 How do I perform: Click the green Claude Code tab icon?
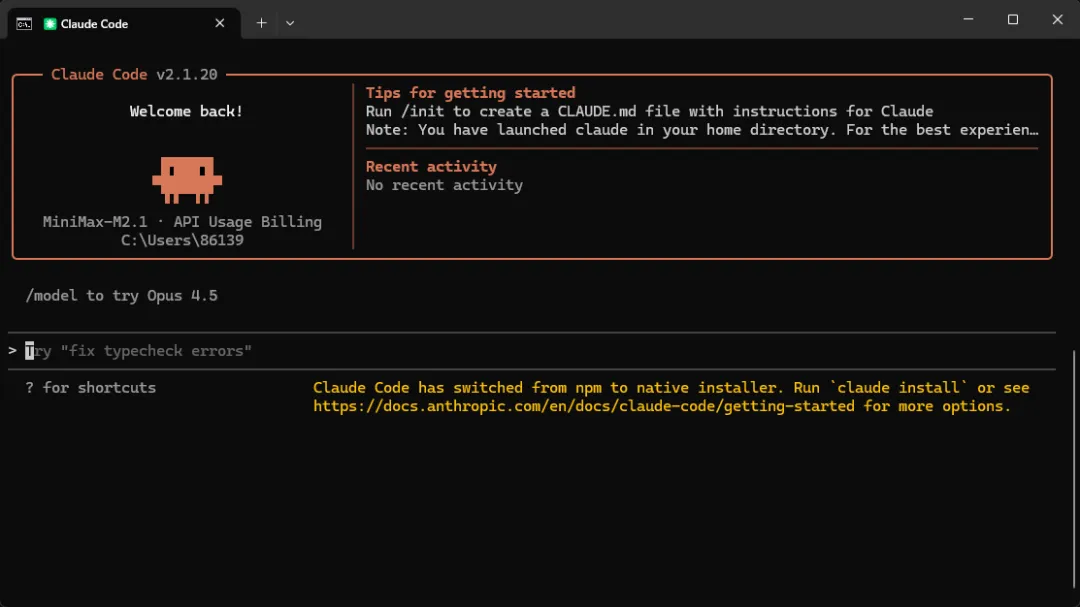[x=50, y=23]
